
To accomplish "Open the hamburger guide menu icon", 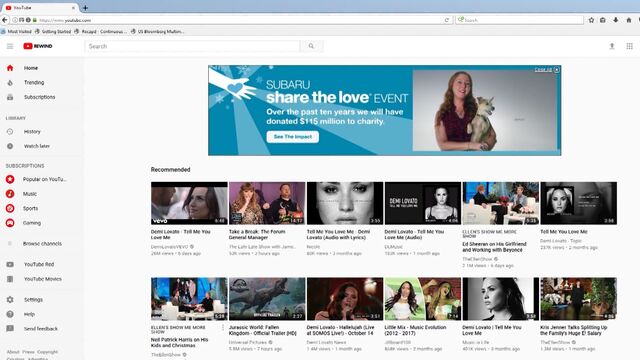I will point(10,46).
